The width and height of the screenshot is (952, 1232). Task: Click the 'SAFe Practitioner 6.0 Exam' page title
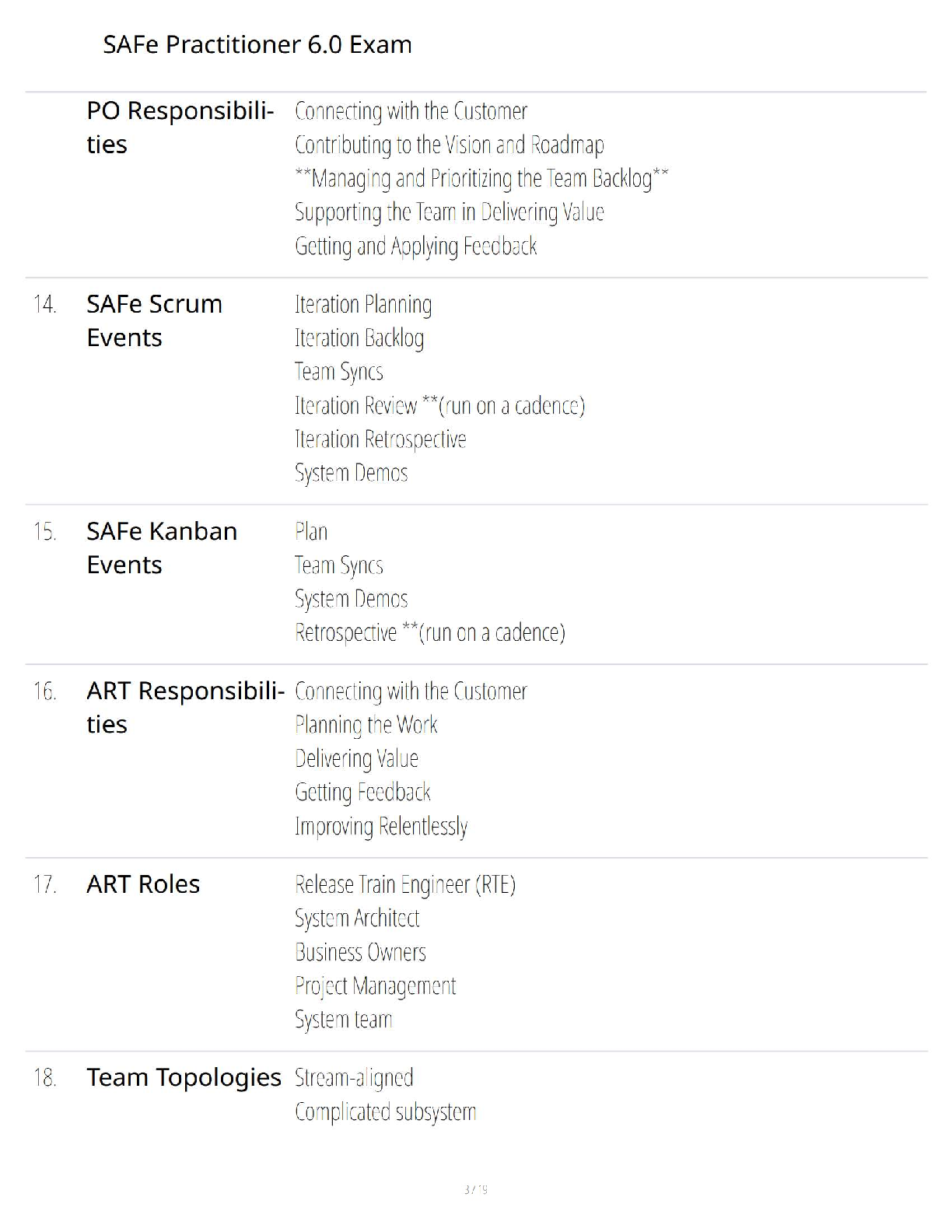(257, 44)
